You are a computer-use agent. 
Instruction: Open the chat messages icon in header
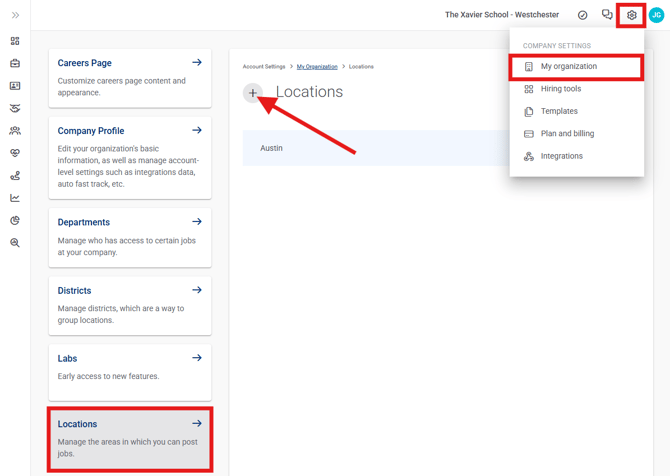tap(607, 15)
